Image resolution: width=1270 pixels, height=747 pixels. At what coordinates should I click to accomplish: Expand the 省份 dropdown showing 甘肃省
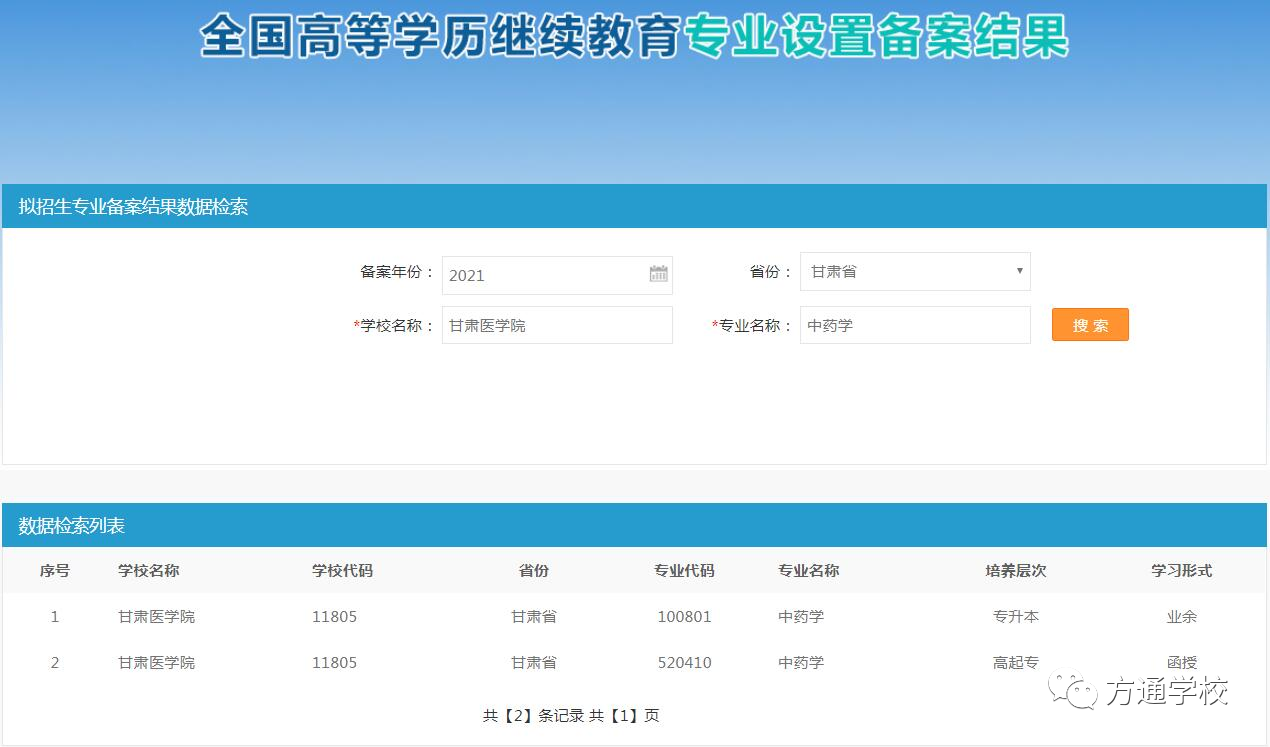pos(914,271)
